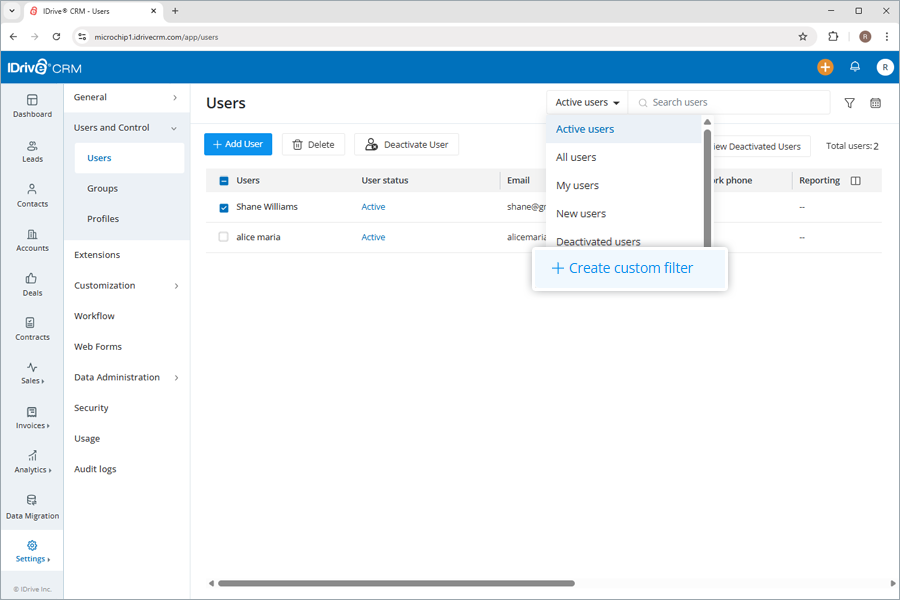
Task: Select the Data Migration sidebar icon
Action: pyautogui.click(x=32, y=508)
